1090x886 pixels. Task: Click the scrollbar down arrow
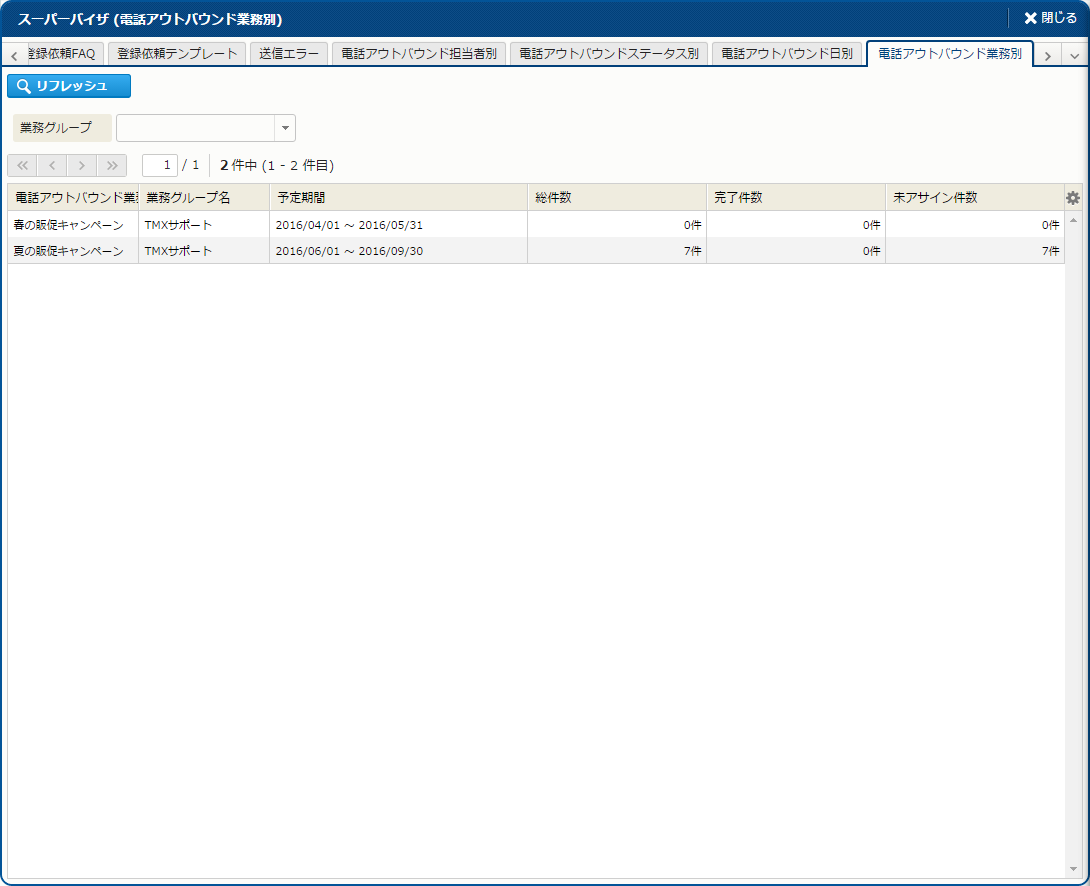1073,869
